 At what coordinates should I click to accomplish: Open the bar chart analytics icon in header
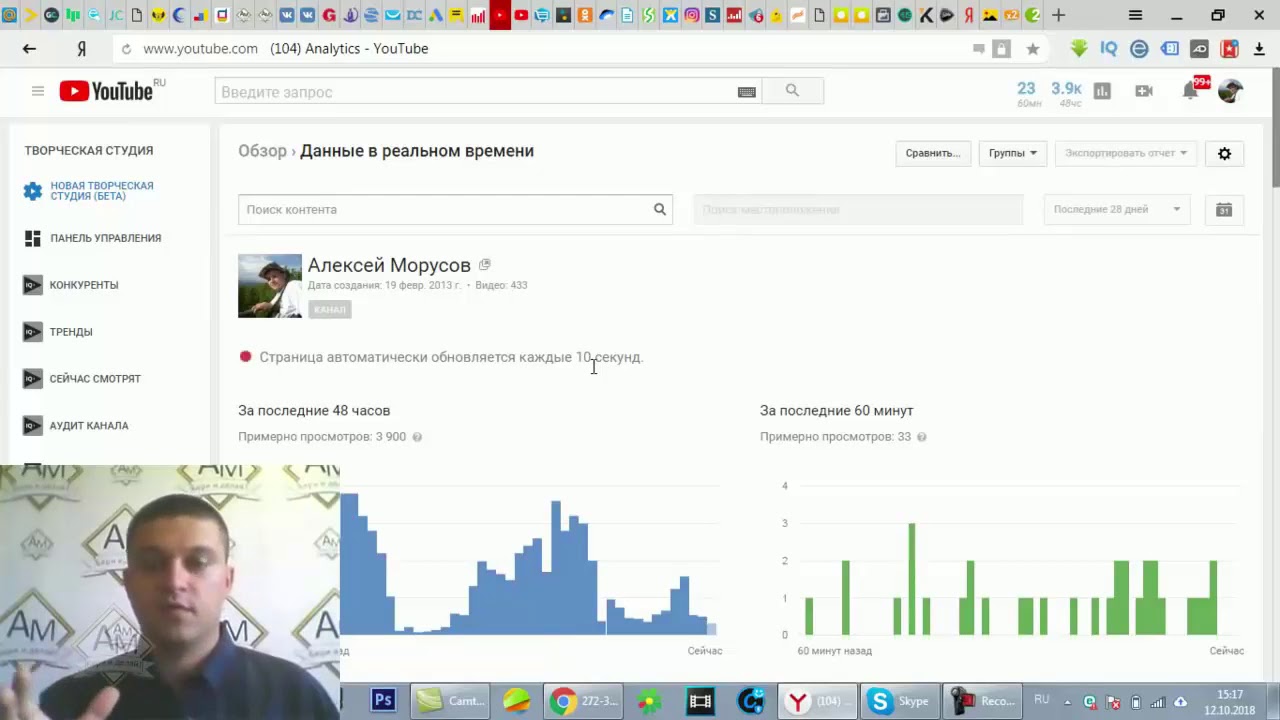pyautogui.click(x=1102, y=91)
